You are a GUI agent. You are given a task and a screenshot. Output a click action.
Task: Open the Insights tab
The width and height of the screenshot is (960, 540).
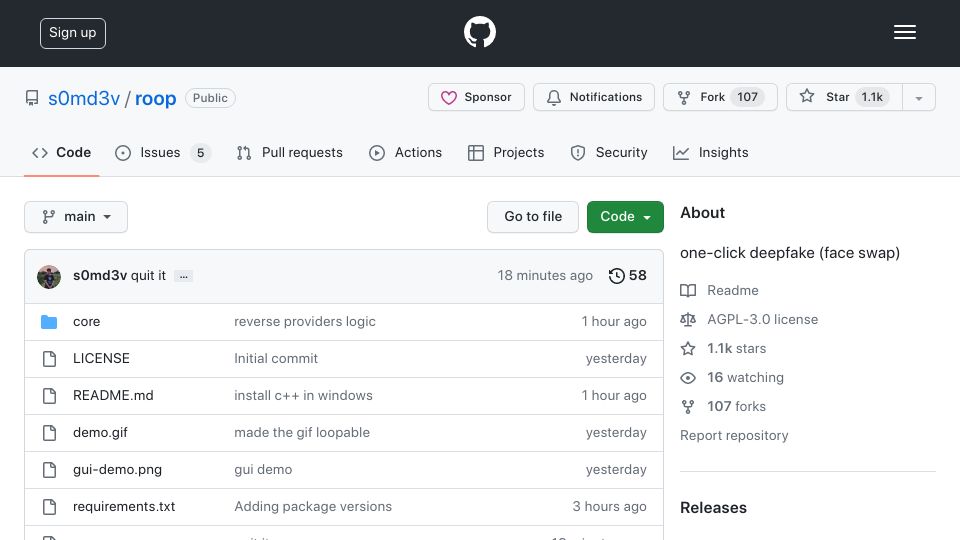710,152
